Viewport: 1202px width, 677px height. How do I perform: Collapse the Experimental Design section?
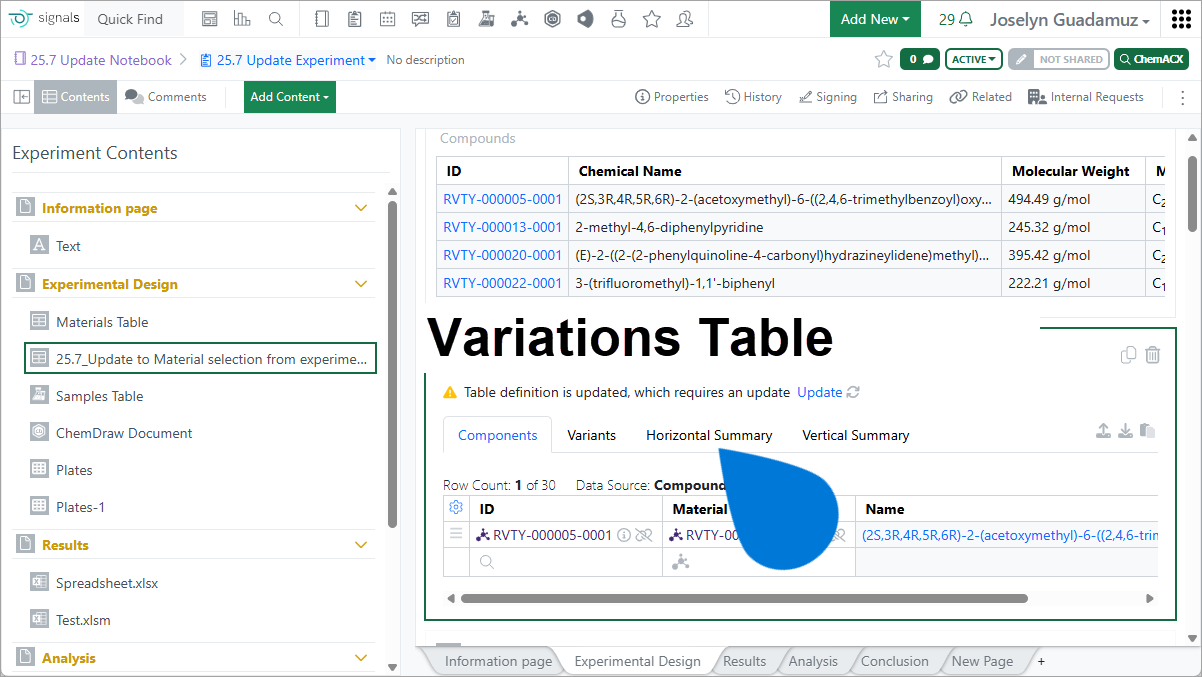tap(361, 284)
